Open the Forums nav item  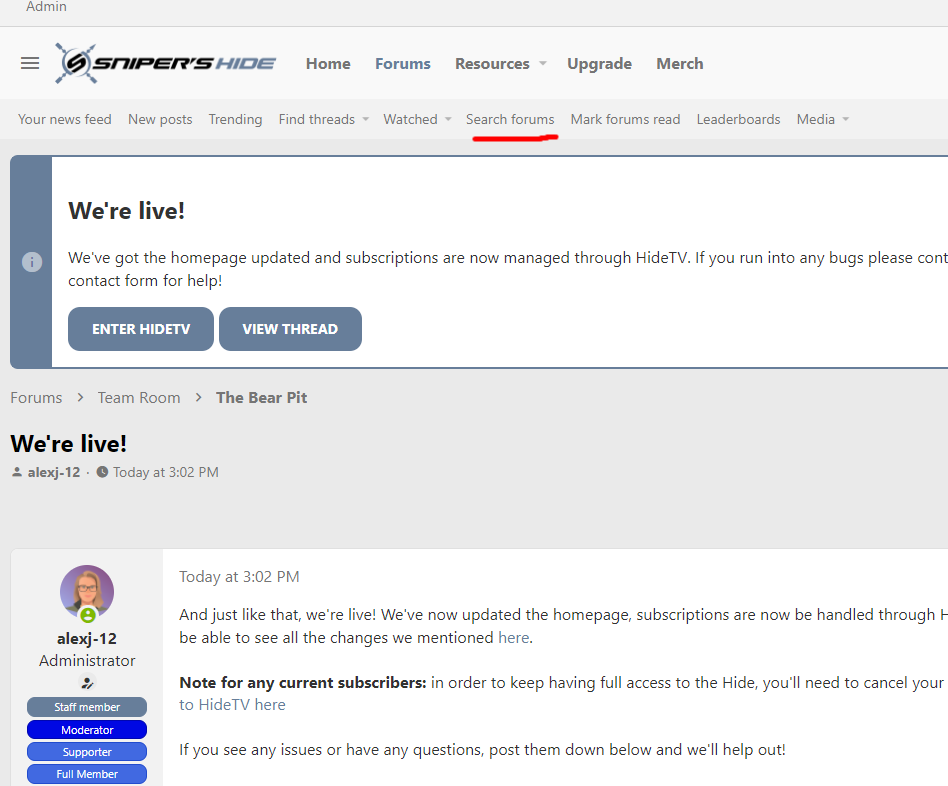click(403, 63)
